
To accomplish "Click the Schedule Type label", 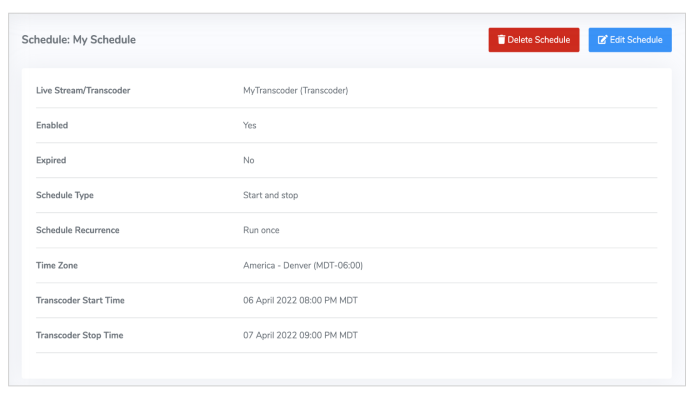I will coord(64,195).
